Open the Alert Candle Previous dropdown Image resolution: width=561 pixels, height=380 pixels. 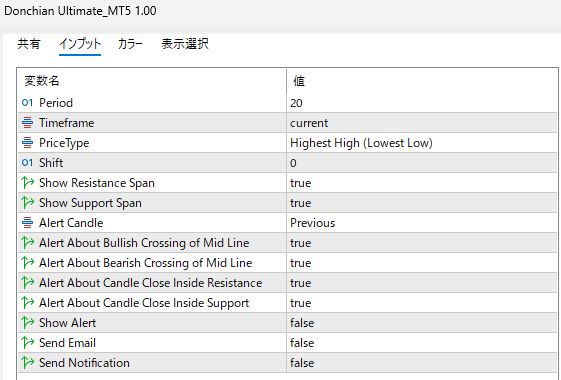tap(421, 223)
